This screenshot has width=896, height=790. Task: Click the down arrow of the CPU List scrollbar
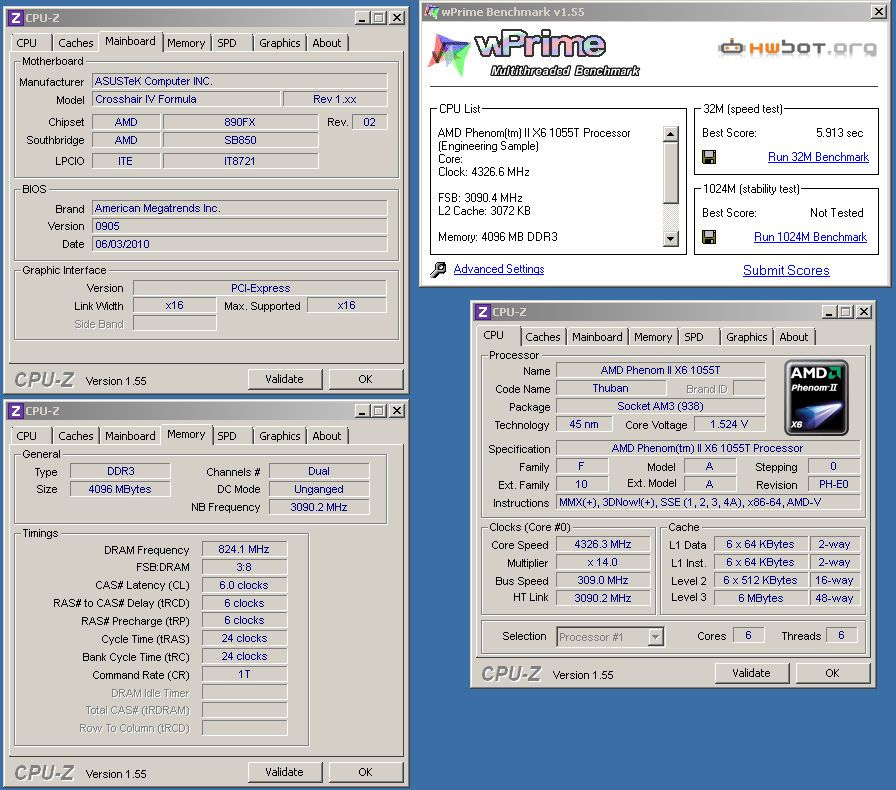tap(671, 238)
